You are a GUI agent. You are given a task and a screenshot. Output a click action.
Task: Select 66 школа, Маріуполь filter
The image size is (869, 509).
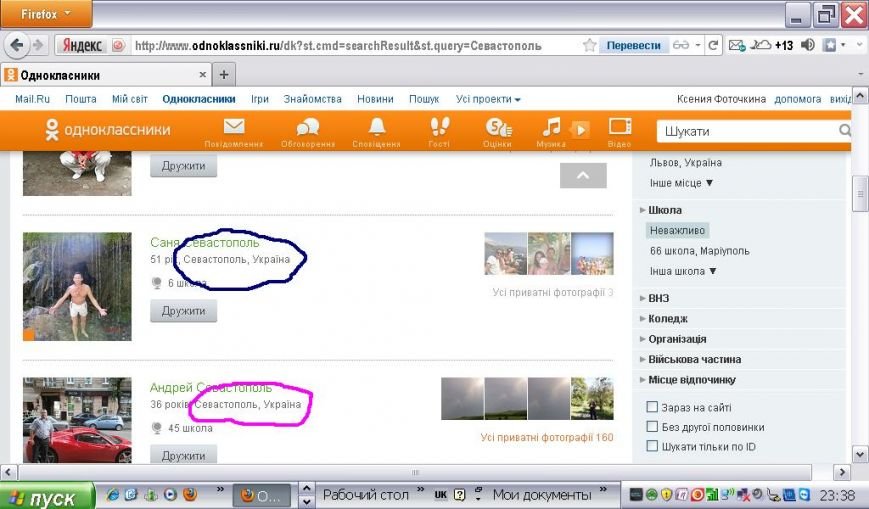pyautogui.click(x=699, y=251)
